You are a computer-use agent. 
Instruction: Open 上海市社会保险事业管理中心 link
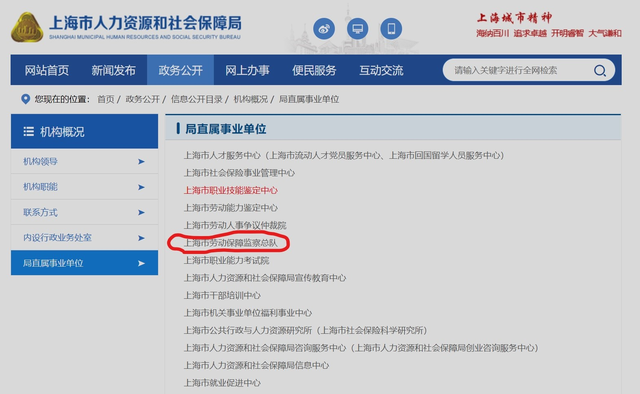tap(239, 173)
